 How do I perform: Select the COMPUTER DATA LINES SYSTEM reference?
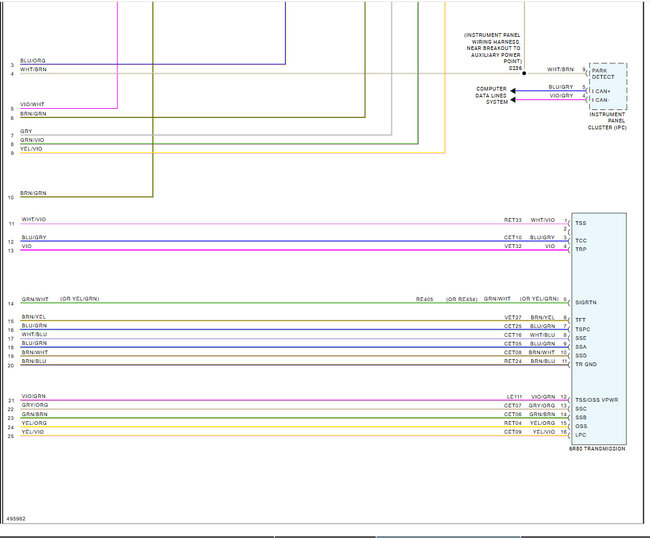coord(491,95)
